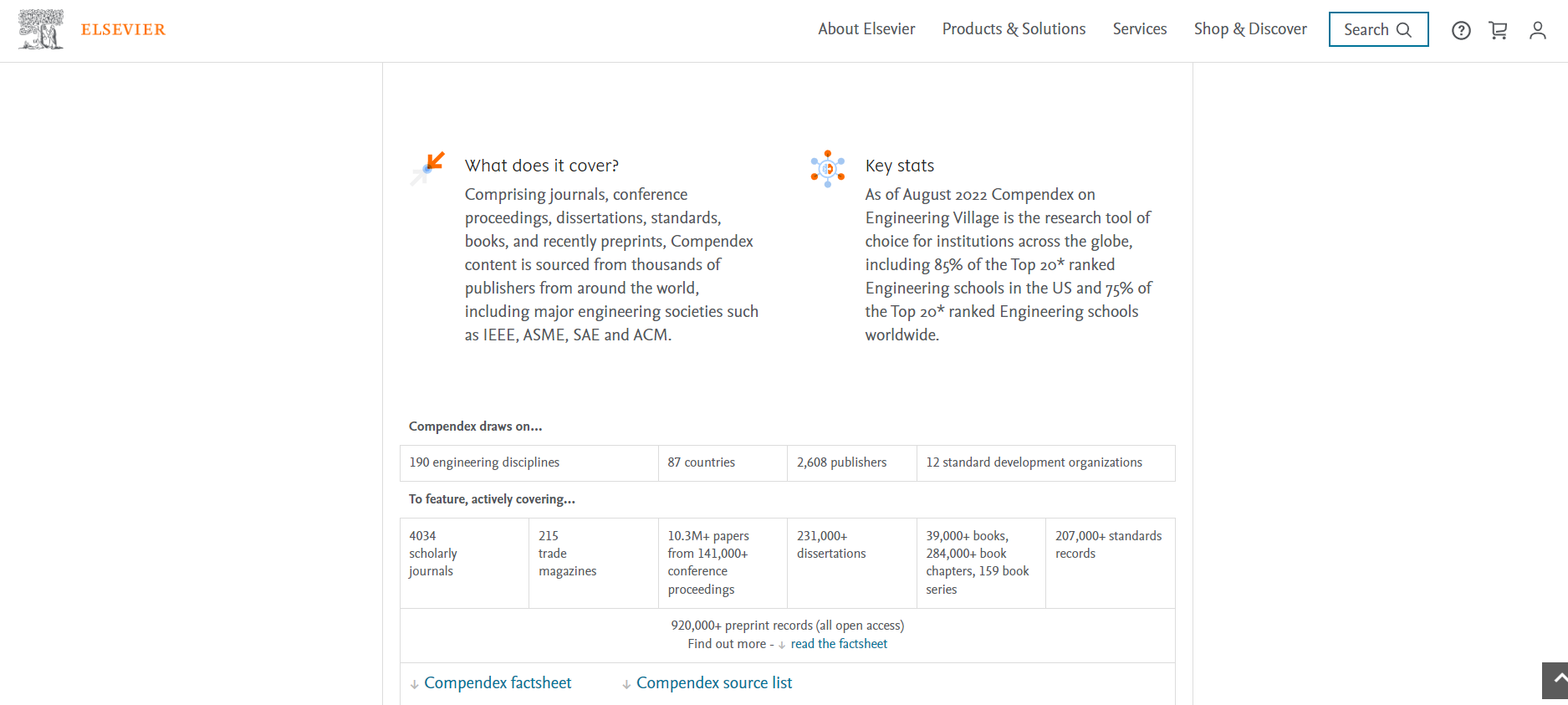The width and height of the screenshot is (1568, 705).
Task: Click the arrow beside Compendex factsheet
Action: 414,684
